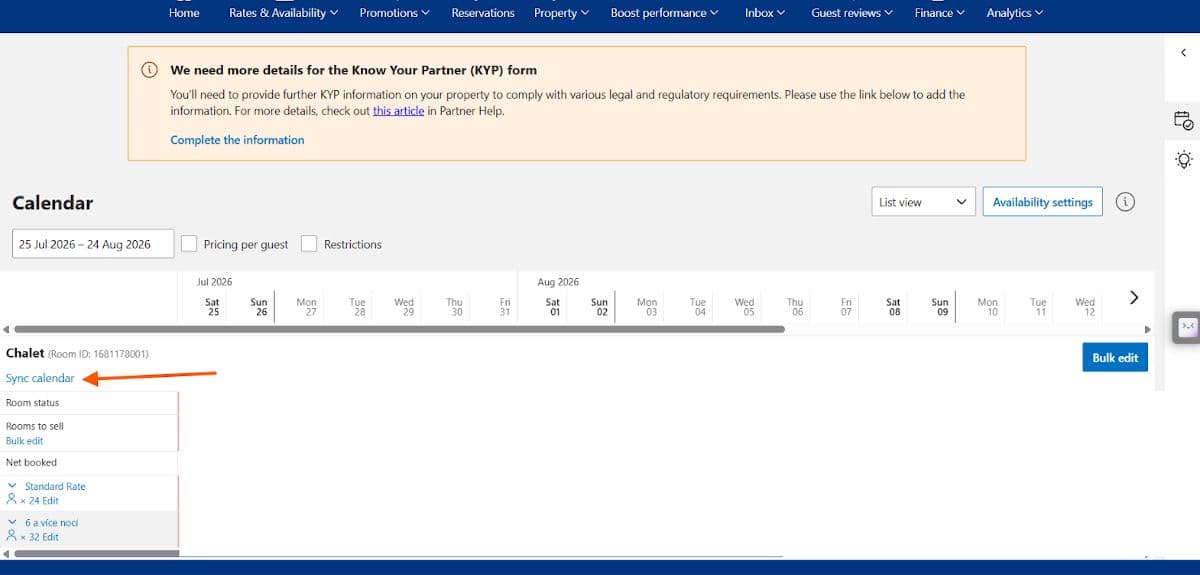Select Mon 27 date column
Screen dimensions: 1200x575
click(x=306, y=306)
